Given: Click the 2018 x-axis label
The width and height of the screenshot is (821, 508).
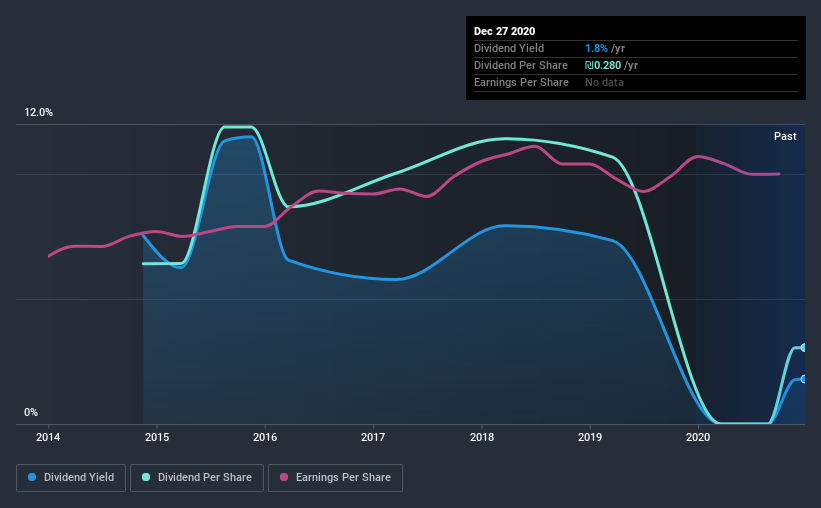Looking at the screenshot, I should tap(482, 437).
